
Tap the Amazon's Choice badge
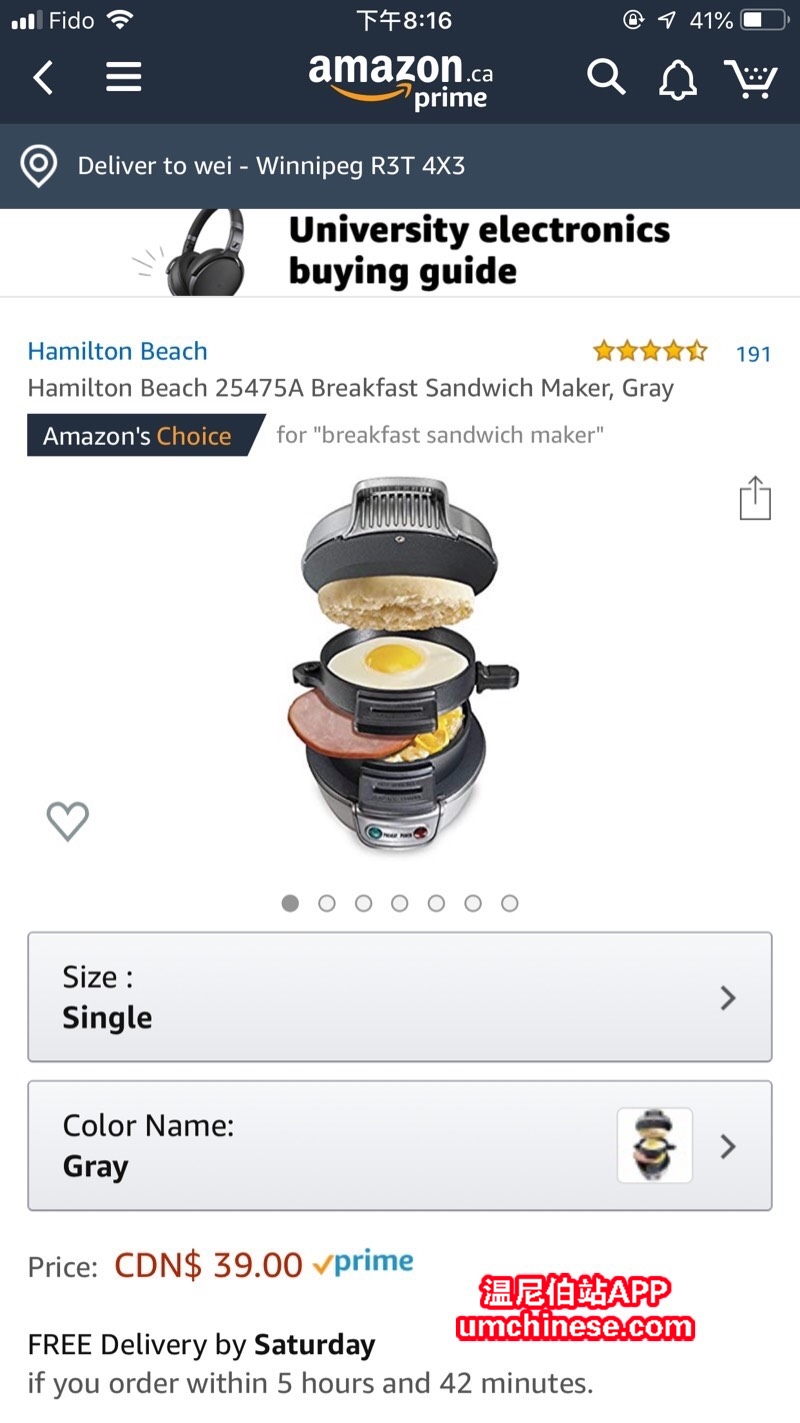coord(146,436)
